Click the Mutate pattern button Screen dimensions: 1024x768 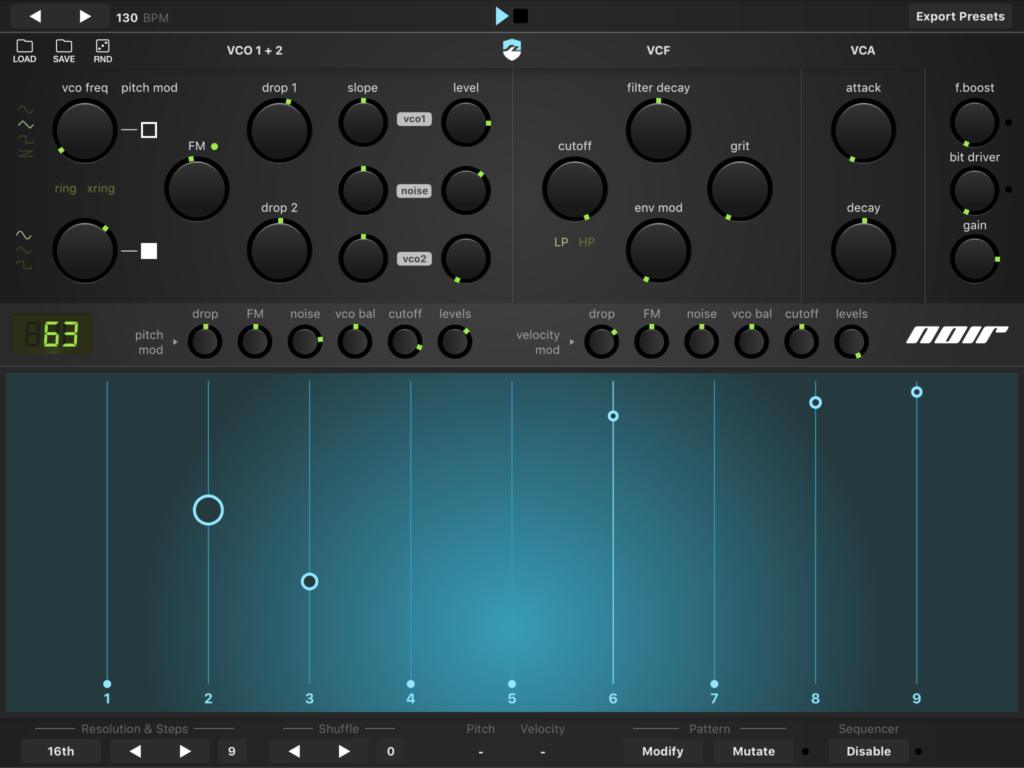754,751
